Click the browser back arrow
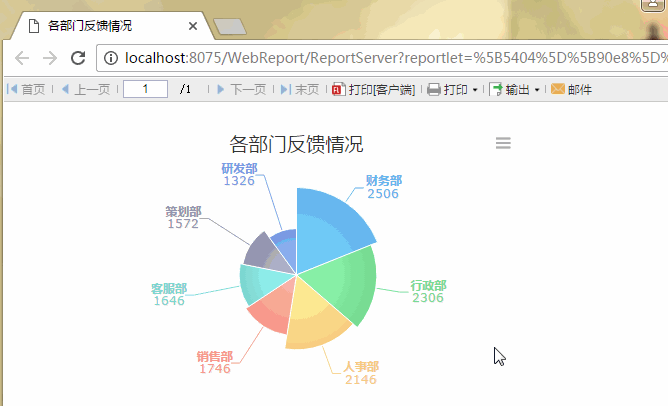This screenshot has height=406, width=668. [22, 58]
